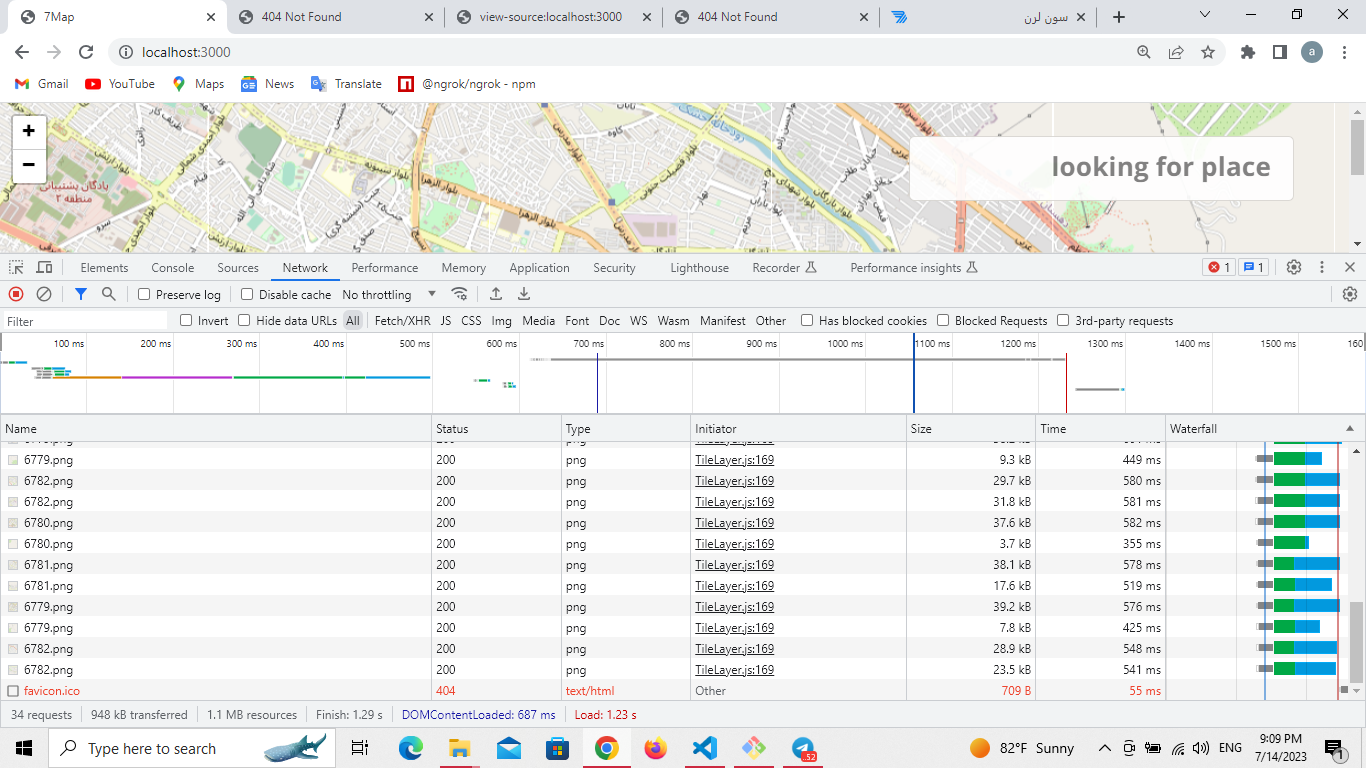Open the Chrome extensions puzzle icon

1248,52
